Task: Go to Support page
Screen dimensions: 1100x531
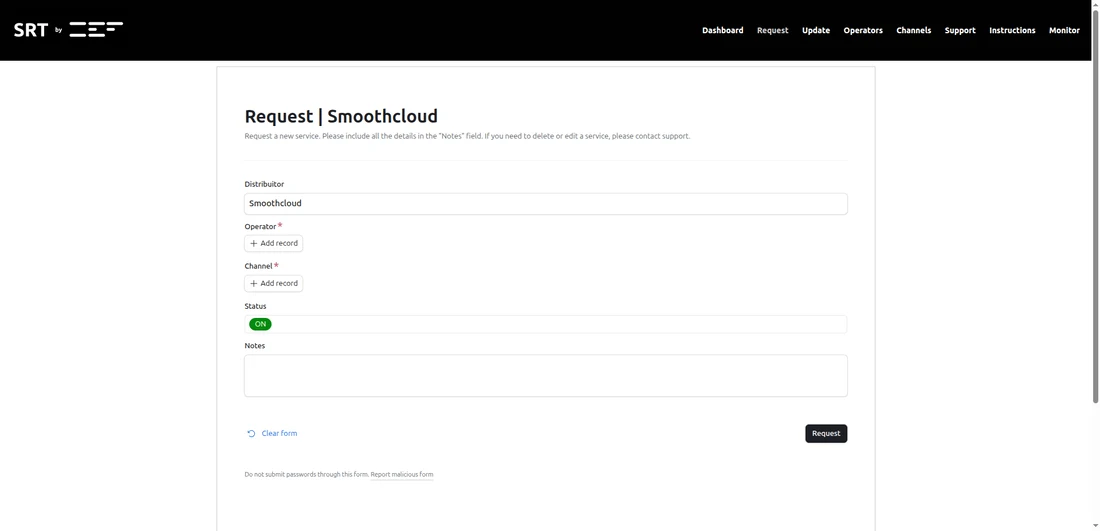Action: (960, 30)
